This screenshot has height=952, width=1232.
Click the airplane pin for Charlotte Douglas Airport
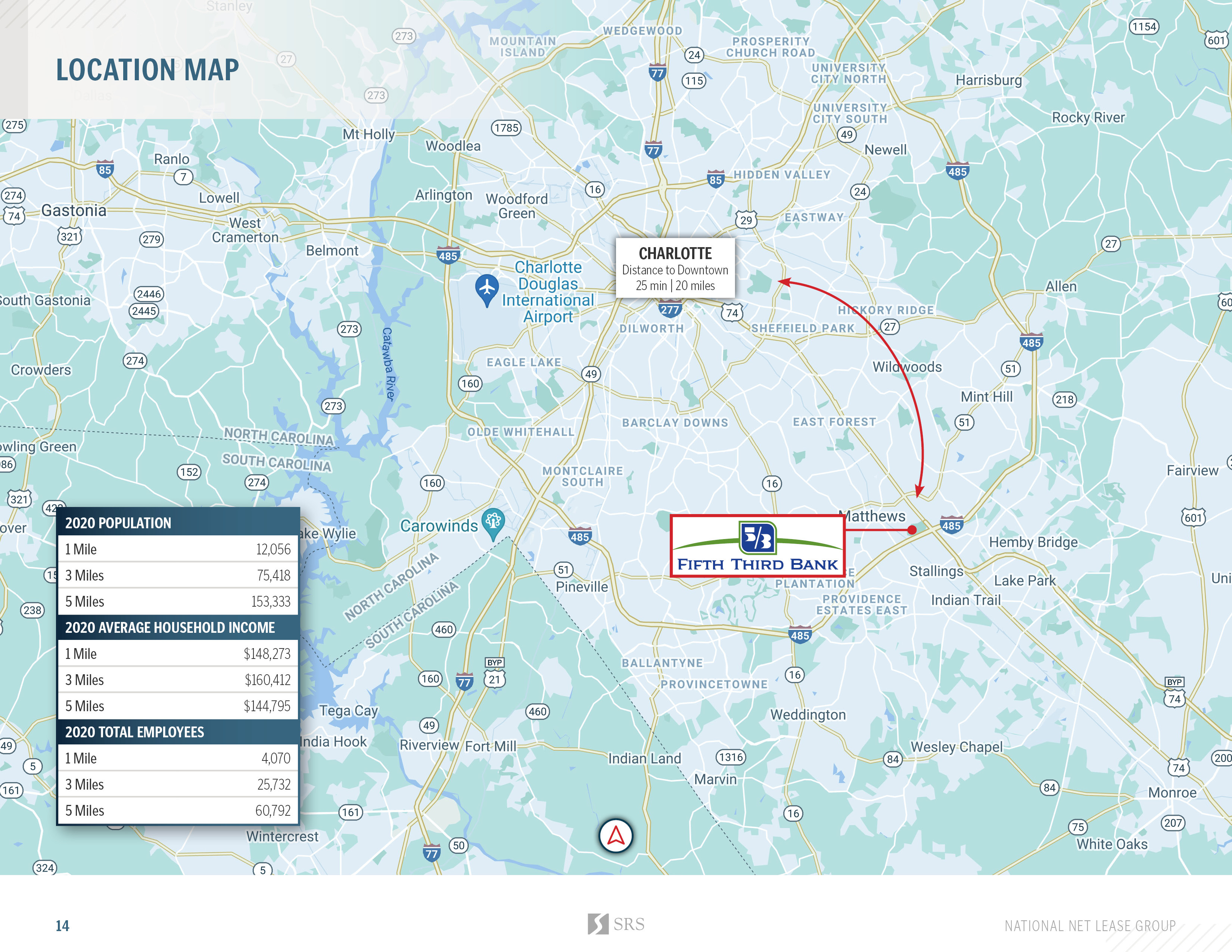(486, 290)
